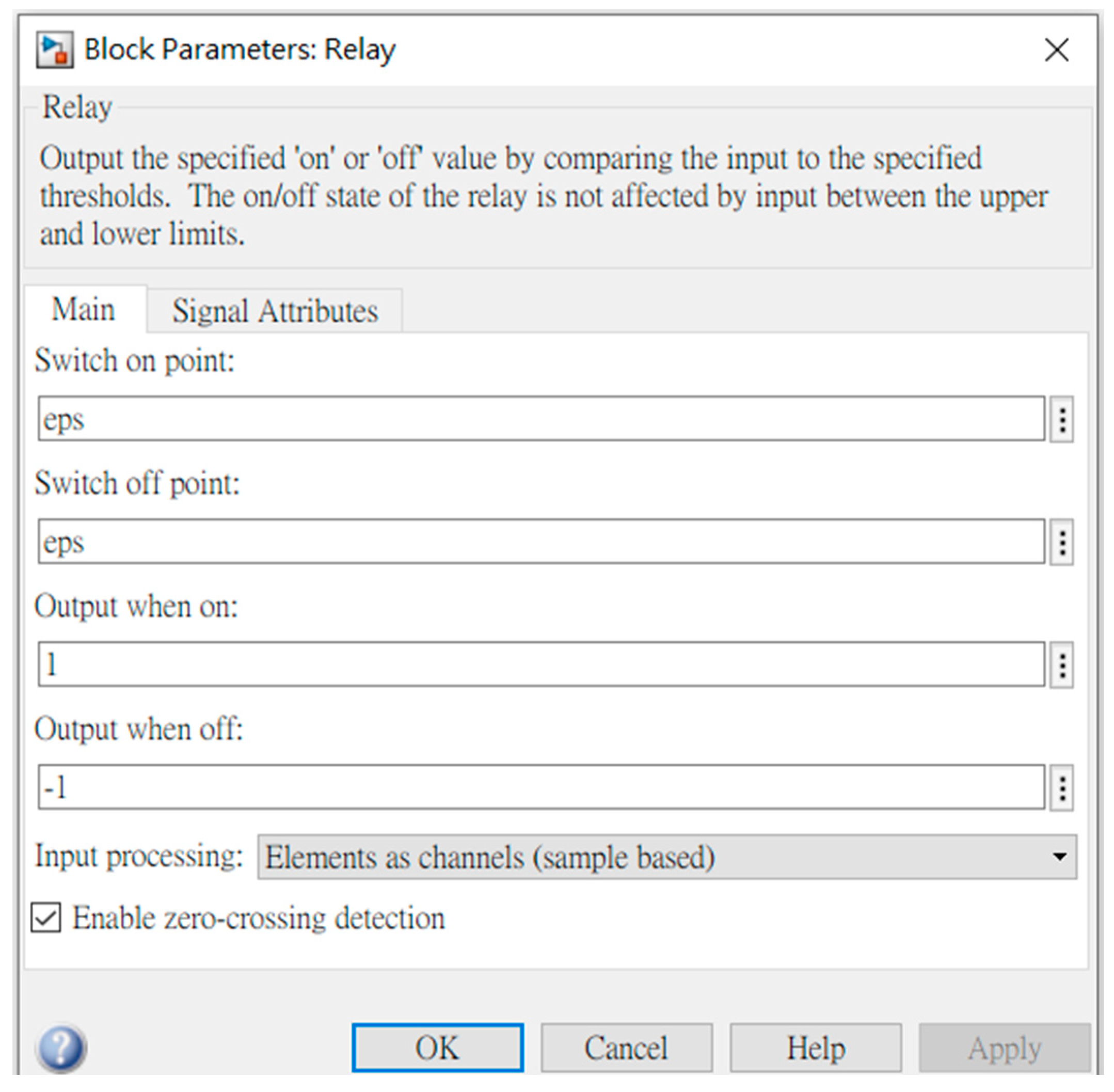Focus the Switch off point text box
The width and height of the screenshot is (1114, 1092).
pos(541,542)
